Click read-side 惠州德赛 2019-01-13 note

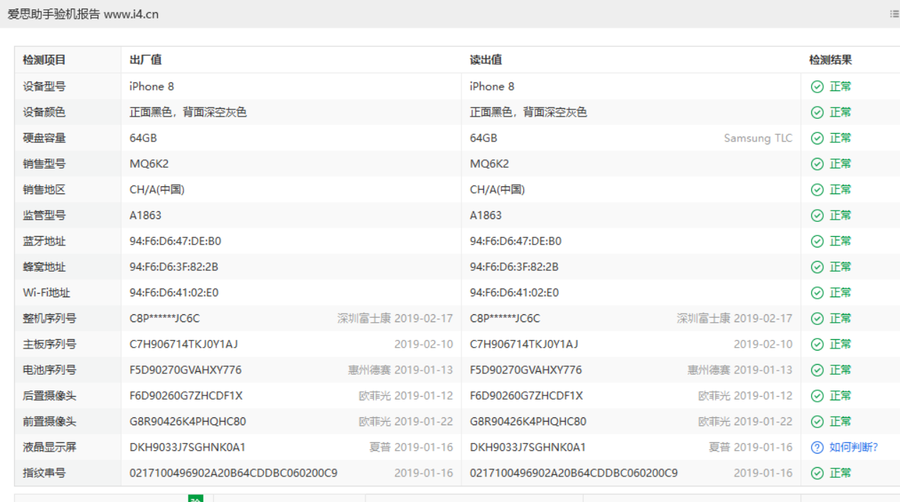click(x=740, y=370)
